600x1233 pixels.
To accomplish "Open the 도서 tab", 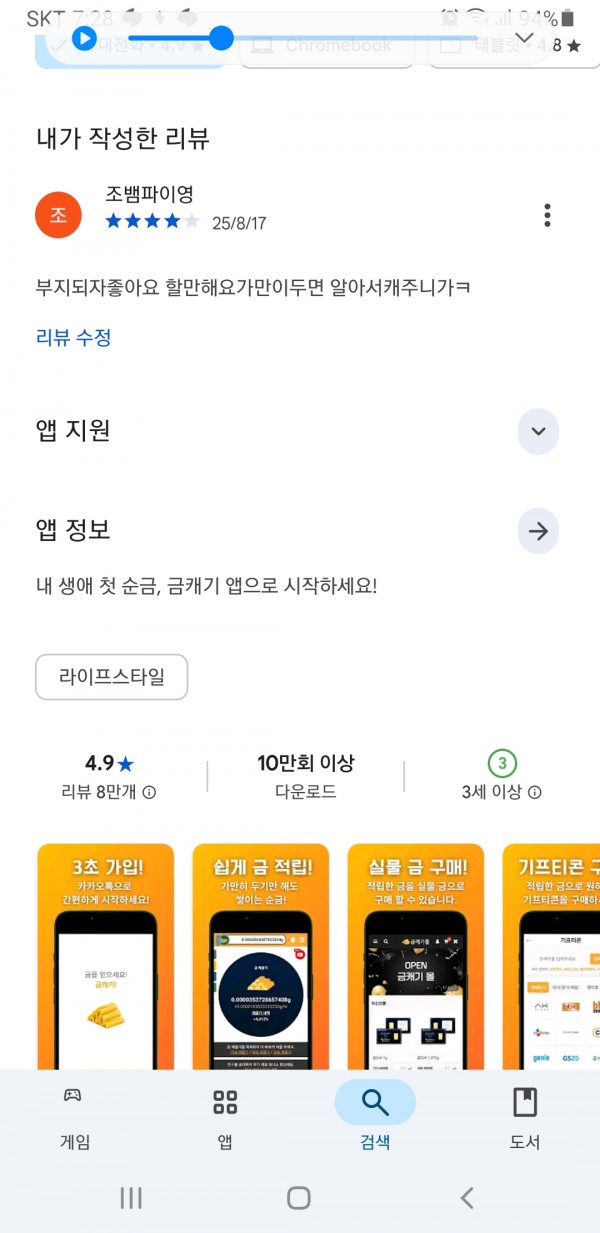I will pyautogui.click(x=525, y=1118).
